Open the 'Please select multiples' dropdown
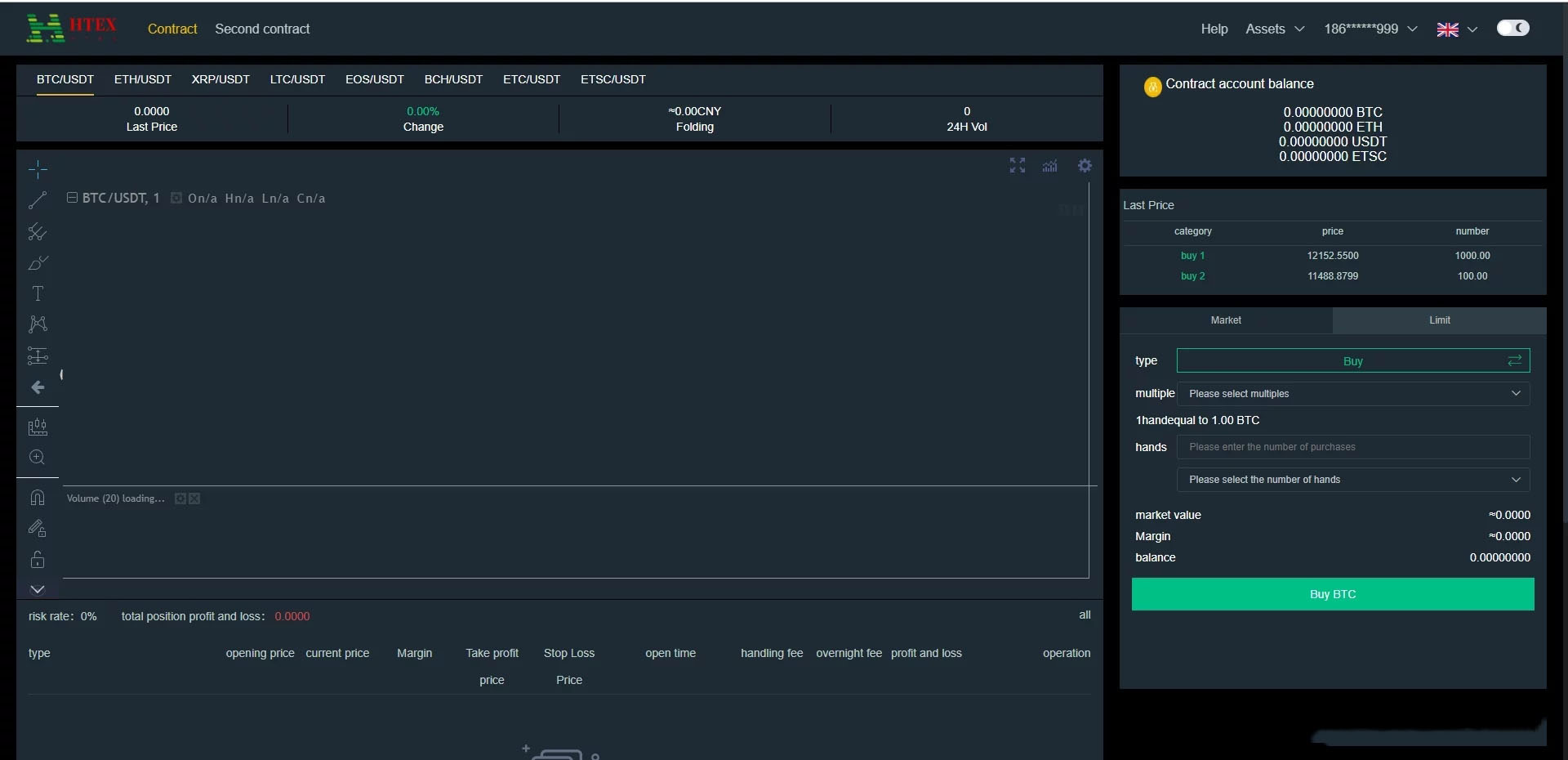The image size is (1568, 760). pyautogui.click(x=1352, y=394)
